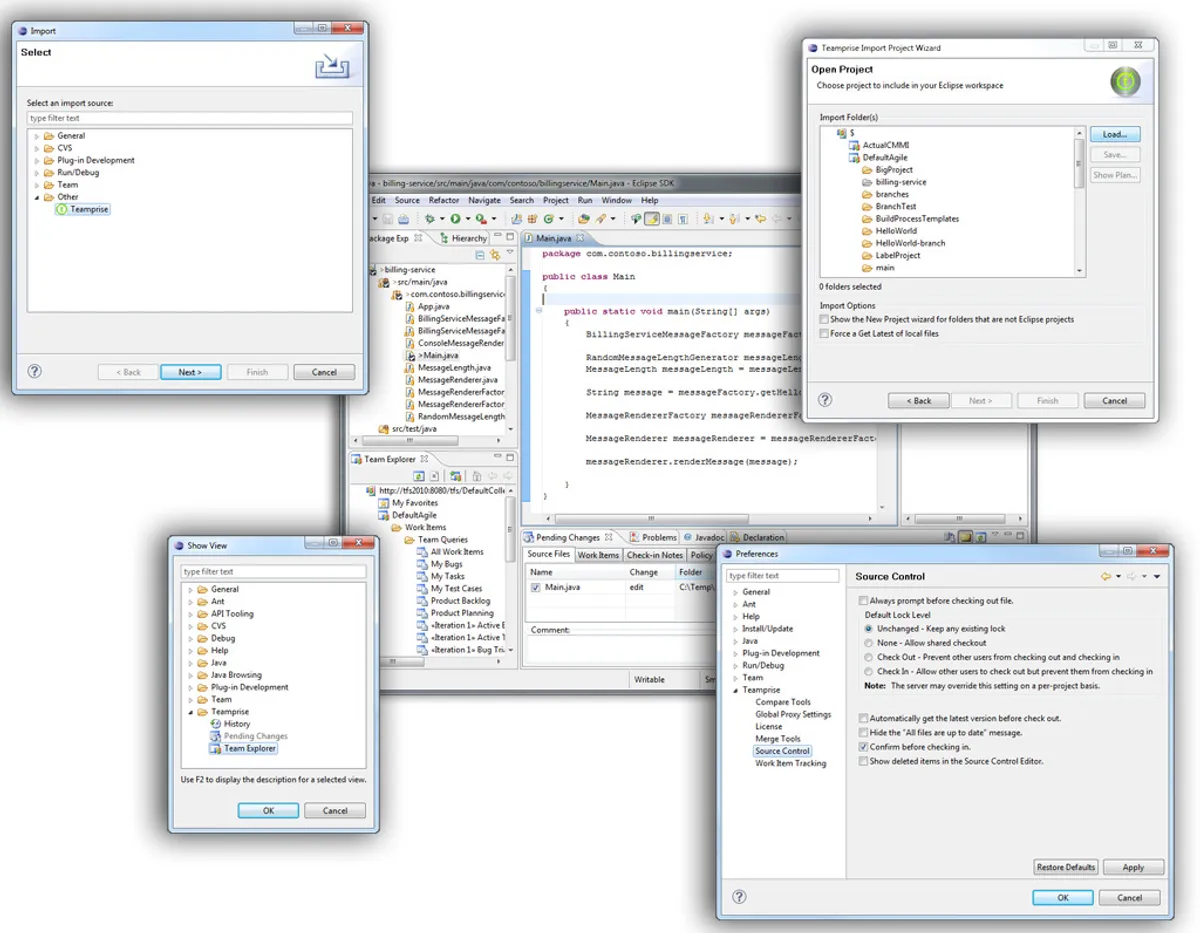
Task: Click the Toggle Mark Occurrences icon in Eclipse toolbar
Action: (651, 218)
